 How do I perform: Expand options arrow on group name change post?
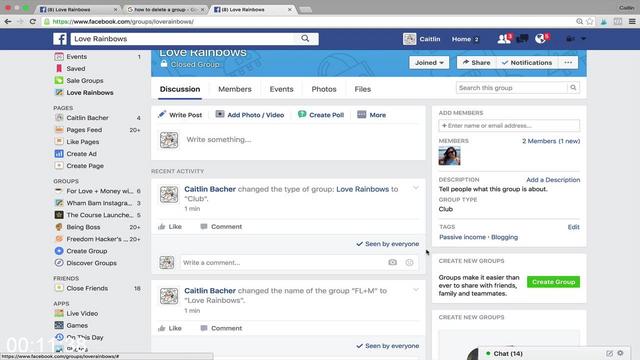tap(416, 290)
